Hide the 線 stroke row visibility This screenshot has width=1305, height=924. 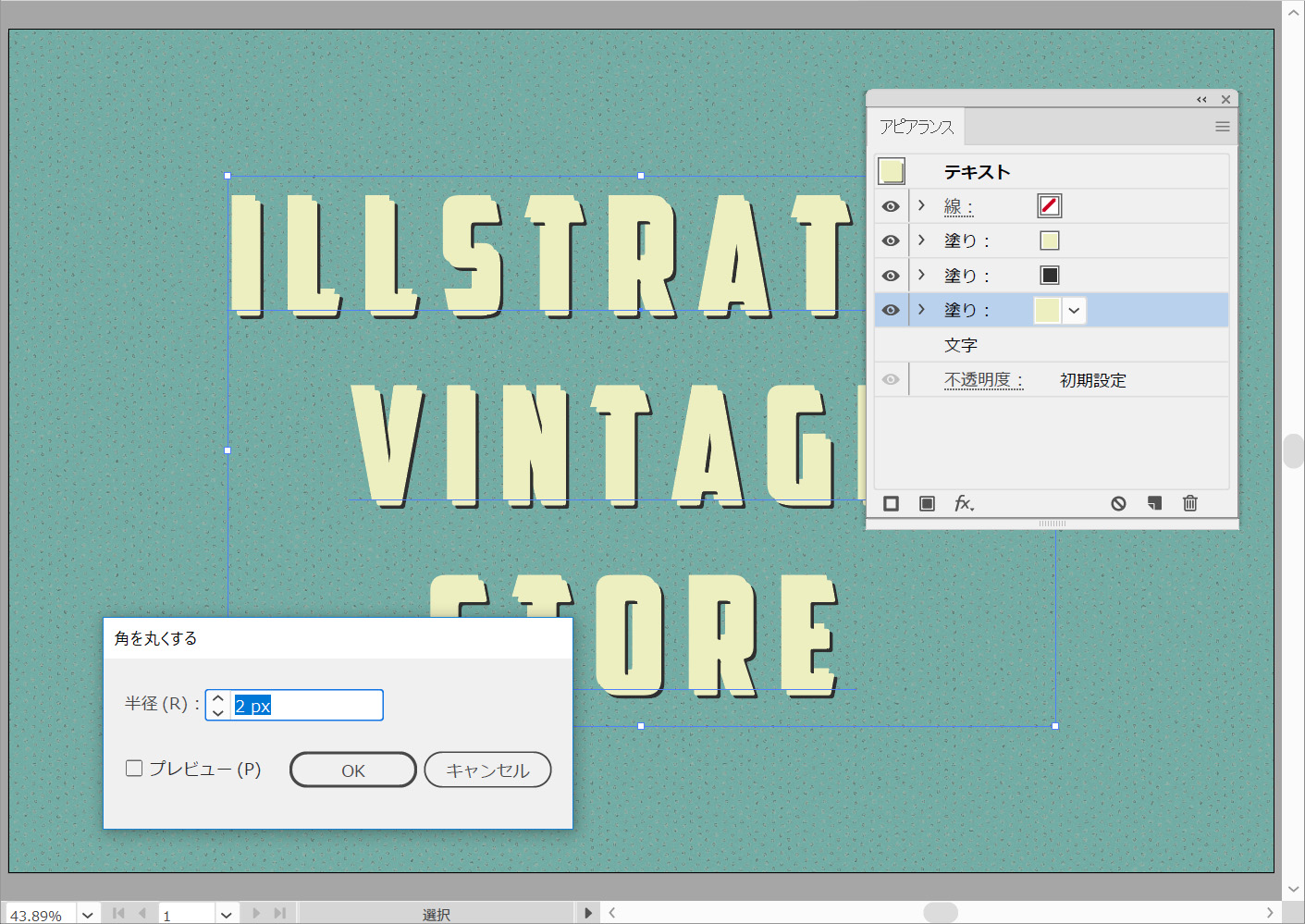[x=891, y=206]
